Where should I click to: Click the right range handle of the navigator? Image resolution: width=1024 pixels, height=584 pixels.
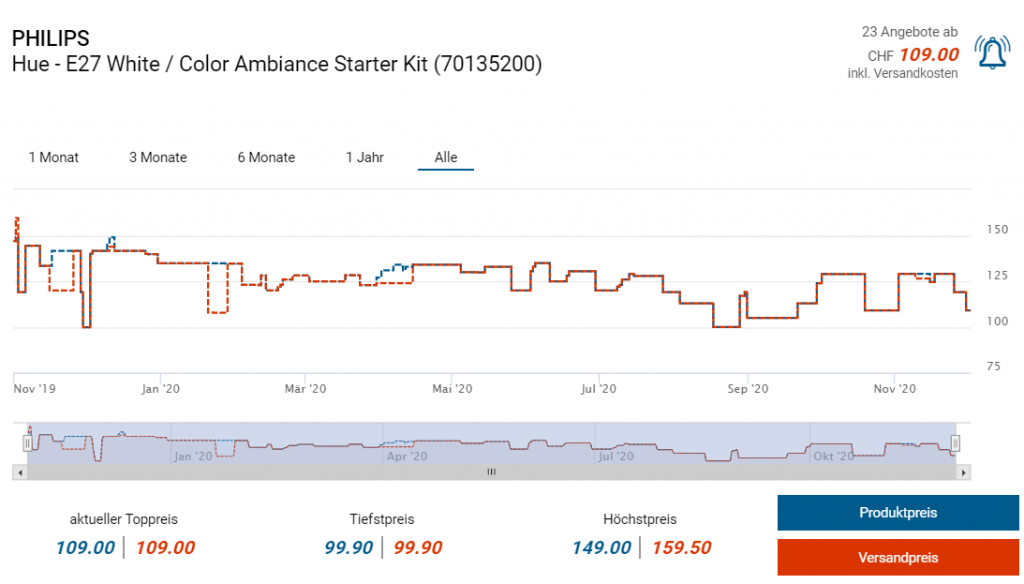pos(955,443)
